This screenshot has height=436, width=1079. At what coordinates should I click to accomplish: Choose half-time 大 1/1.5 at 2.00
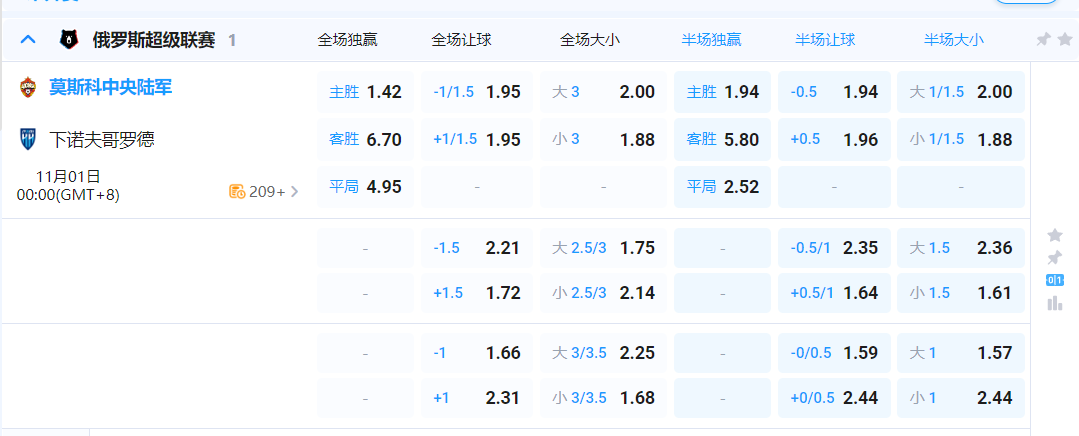tap(961, 92)
